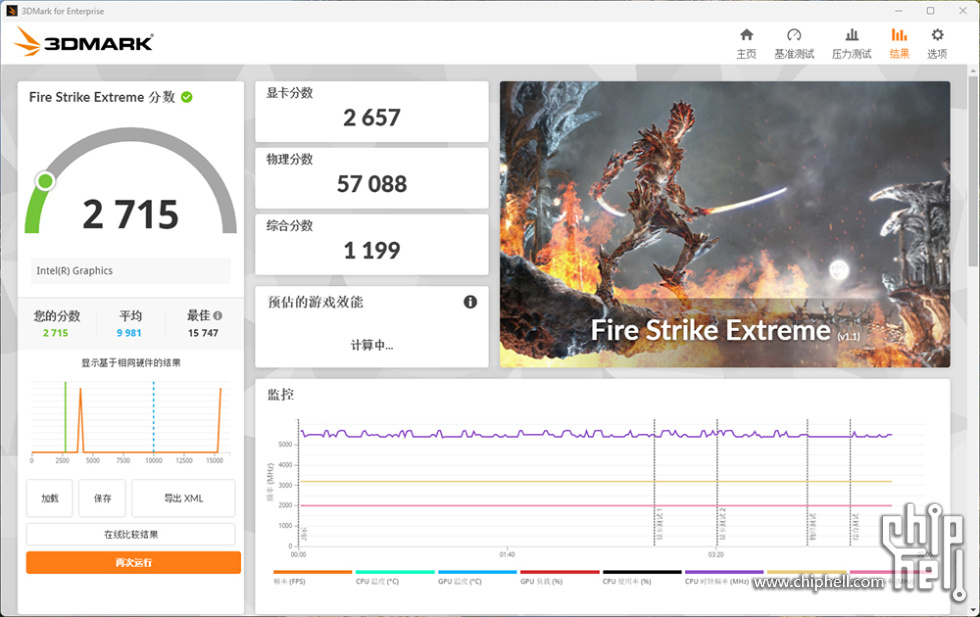
Task: Click the orange 再次运行 run again button
Action: point(133,563)
